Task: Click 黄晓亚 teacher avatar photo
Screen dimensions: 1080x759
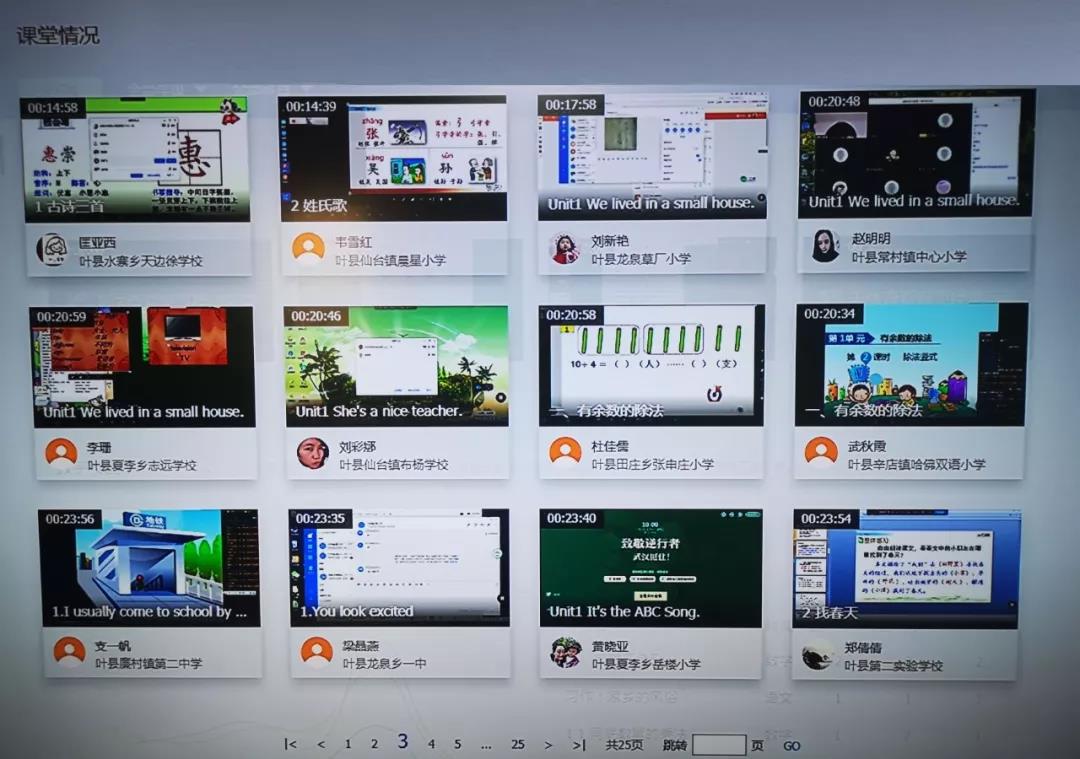Action: (x=566, y=653)
